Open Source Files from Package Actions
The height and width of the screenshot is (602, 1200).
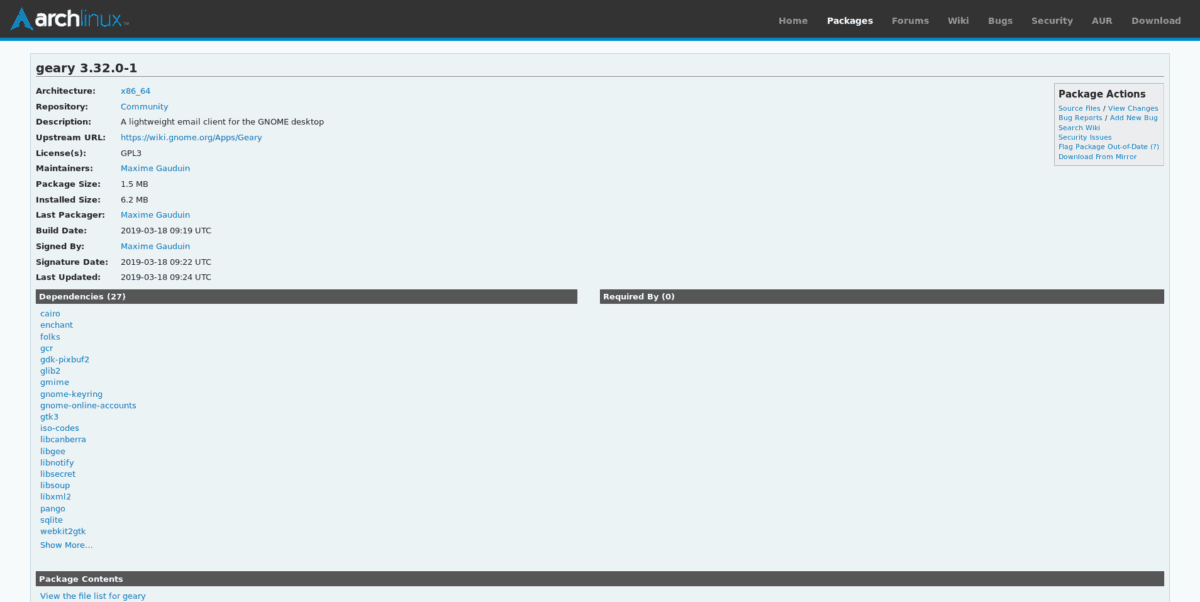(x=1079, y=108)
